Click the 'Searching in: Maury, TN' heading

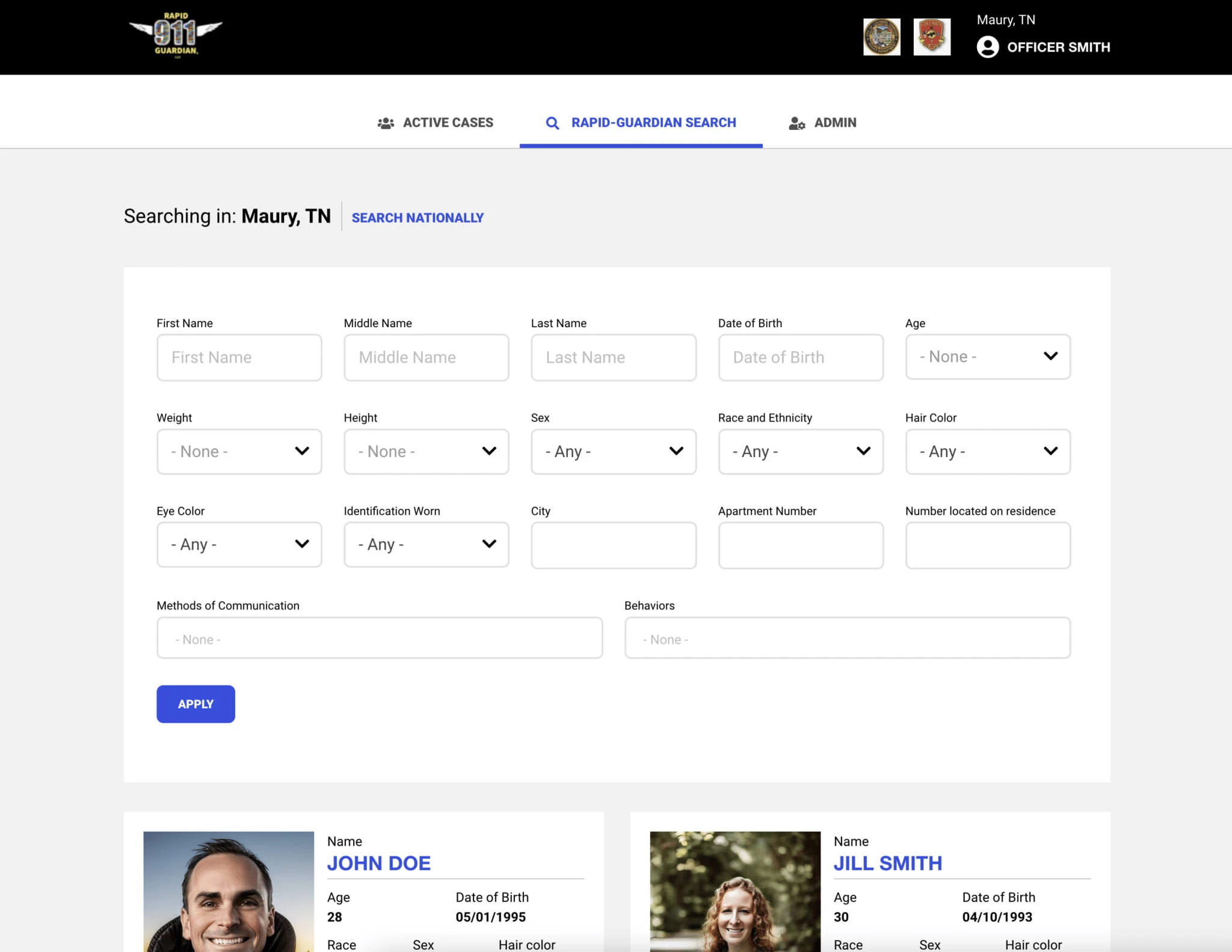click(227, 217)
